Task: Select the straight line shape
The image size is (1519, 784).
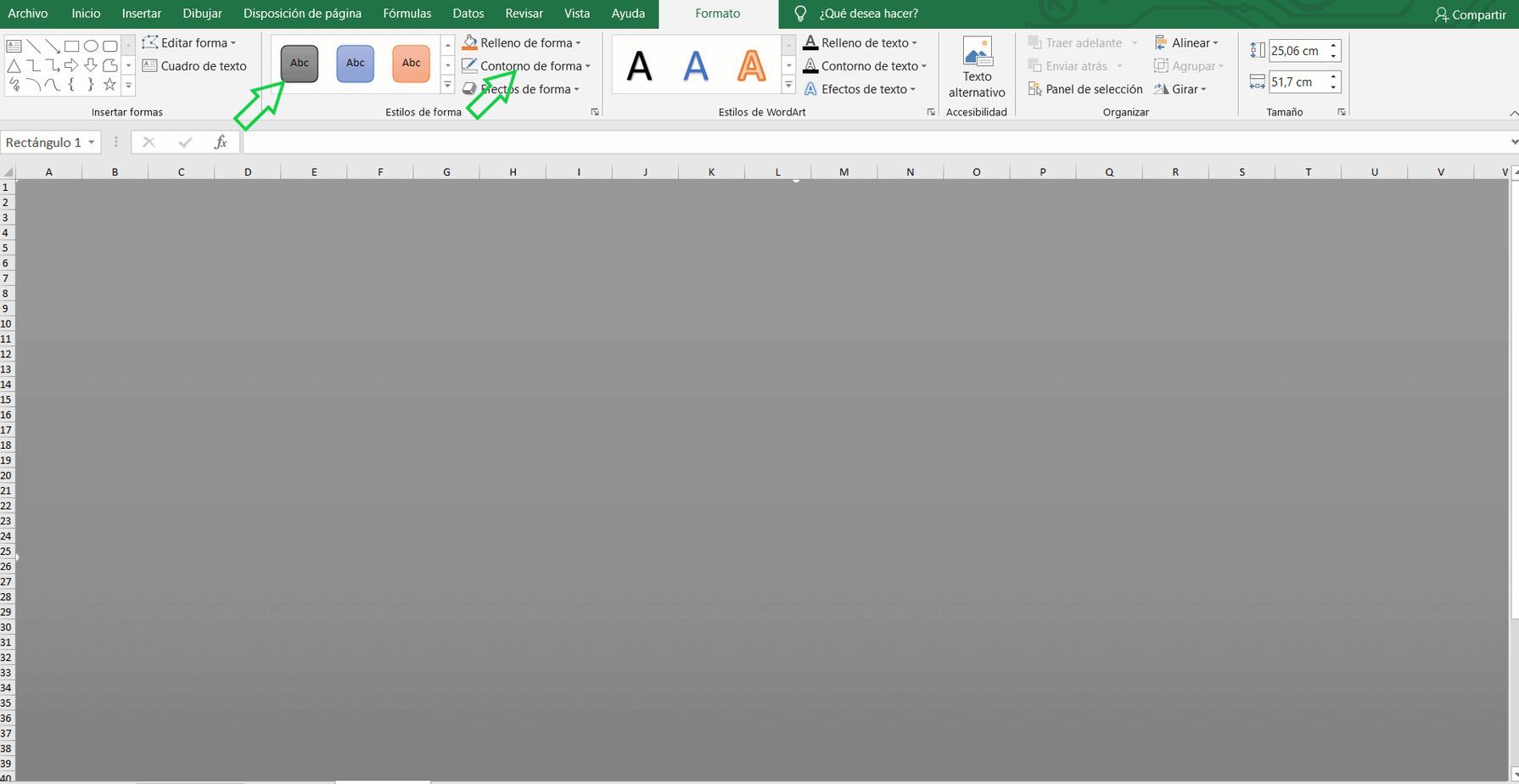Action: (33, 46)
